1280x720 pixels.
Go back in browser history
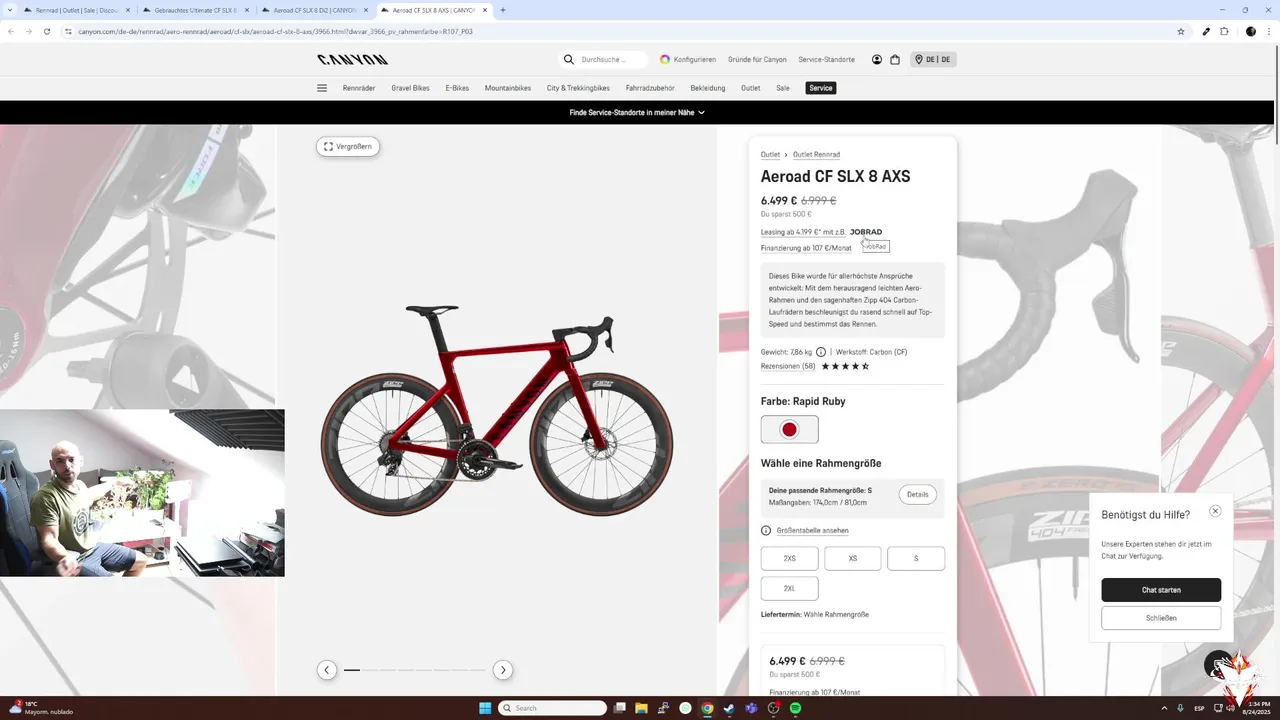(x=11, y=31)
